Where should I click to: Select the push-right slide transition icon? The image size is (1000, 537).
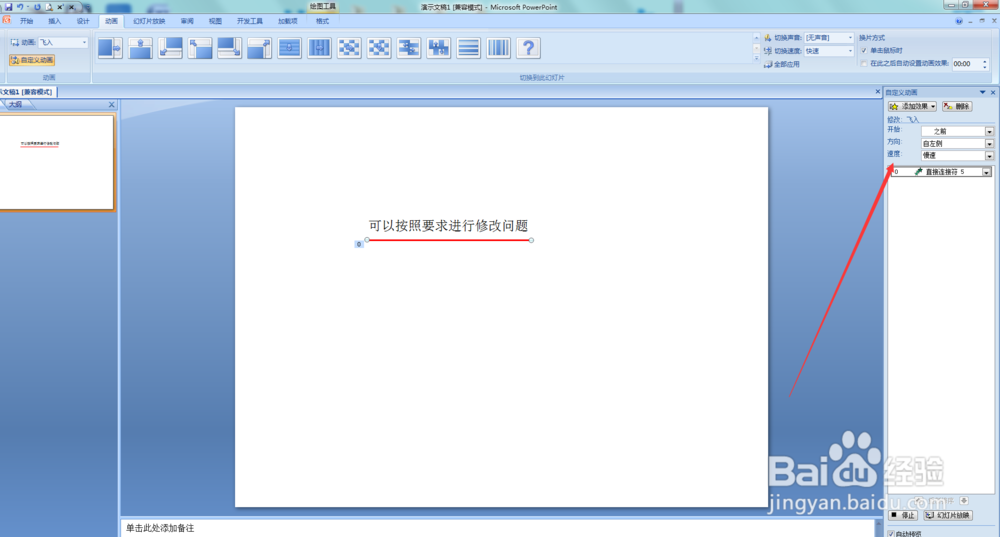tap(110, 48)
